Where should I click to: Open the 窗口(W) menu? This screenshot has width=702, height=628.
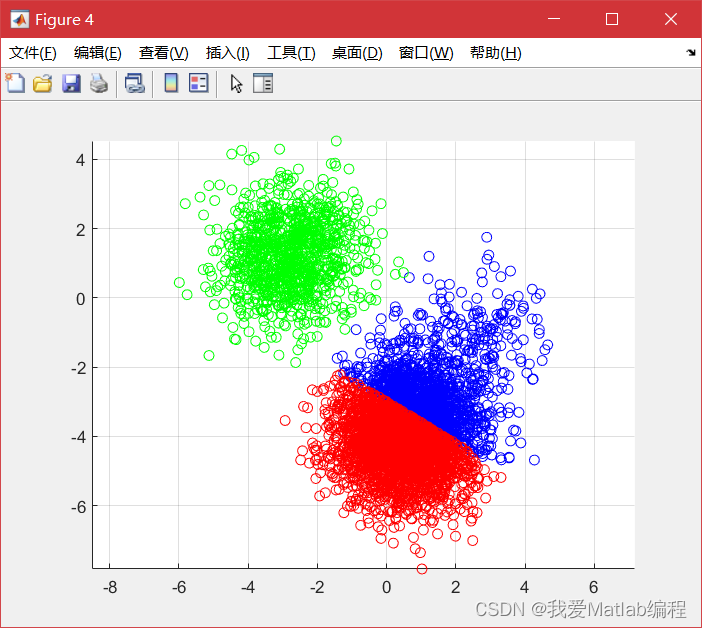coord(426,53)
